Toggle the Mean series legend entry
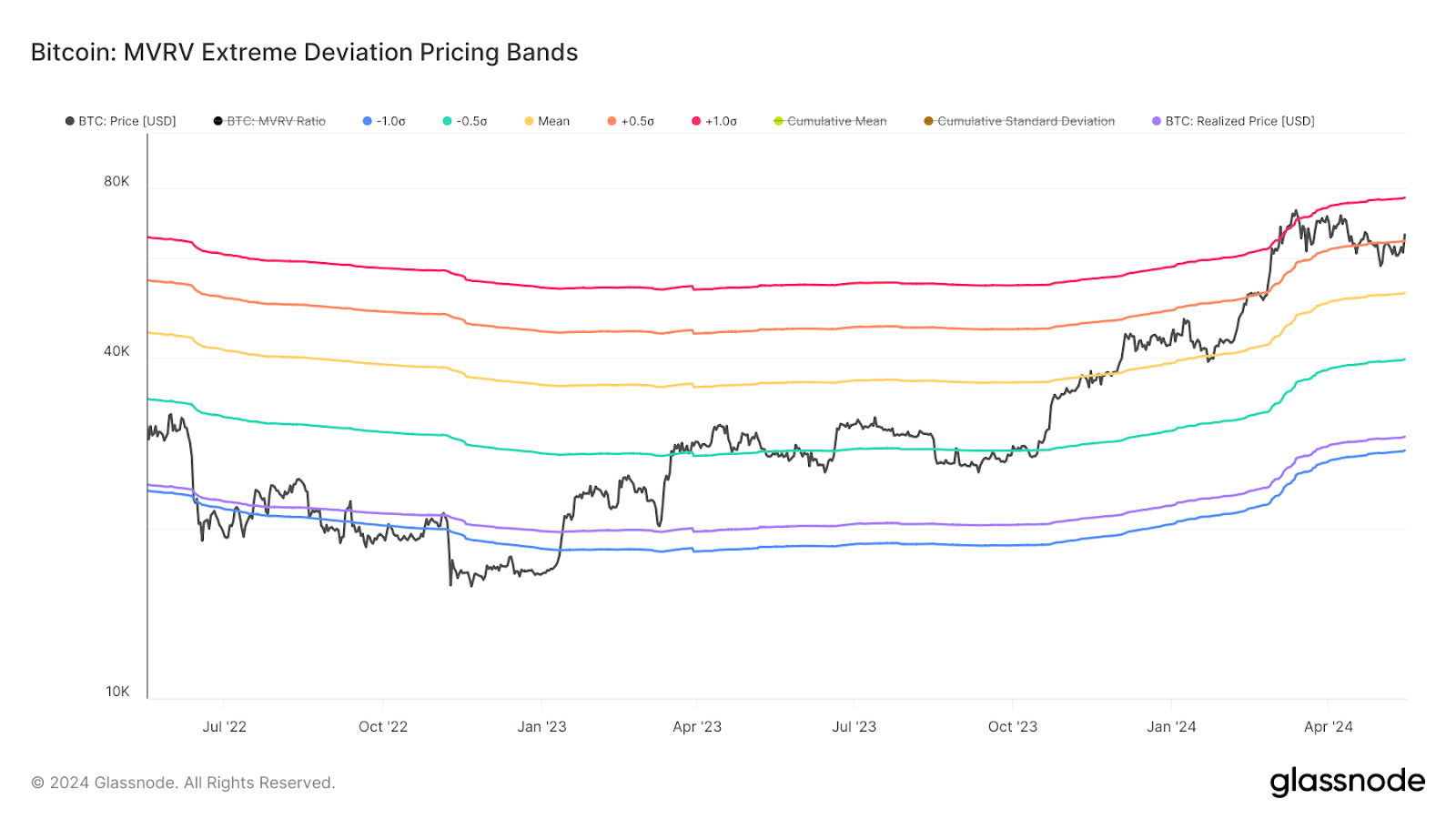 547,121
